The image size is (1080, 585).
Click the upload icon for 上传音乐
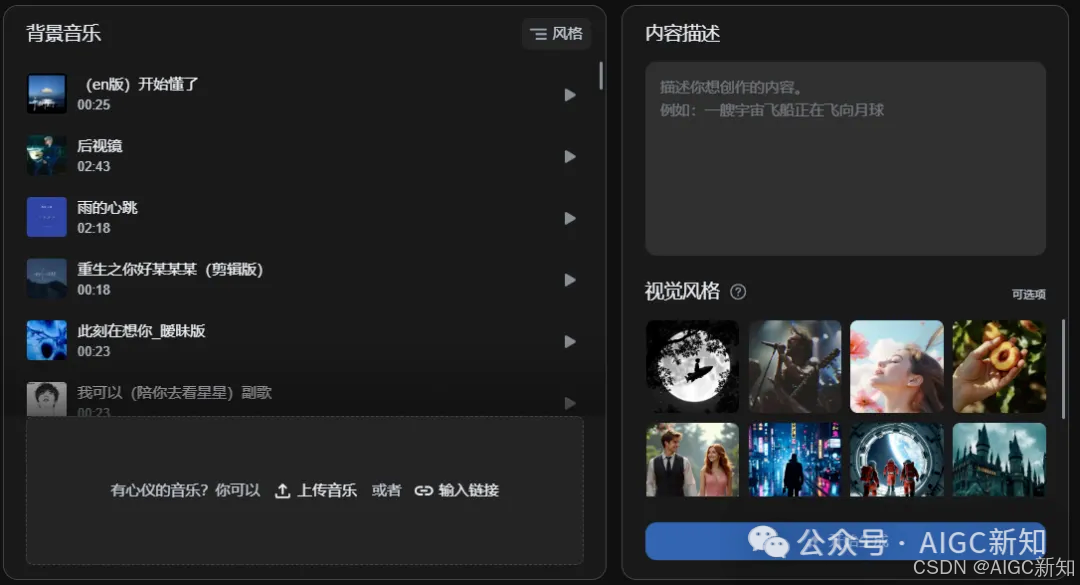tap(282, 491)
